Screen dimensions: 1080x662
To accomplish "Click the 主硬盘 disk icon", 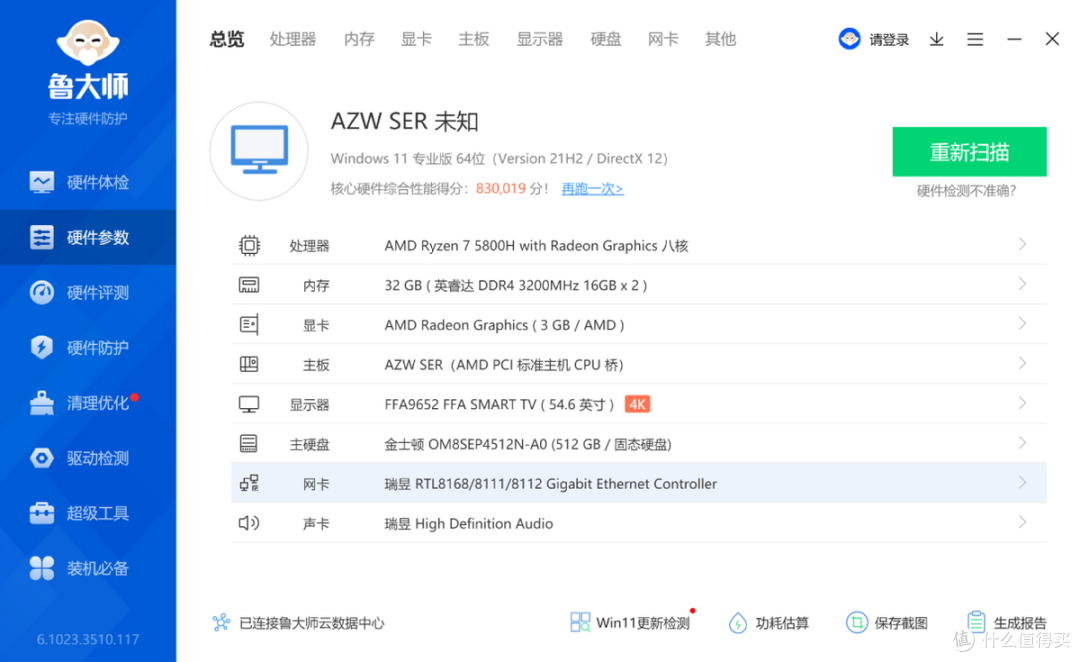I will click(249, 444).
